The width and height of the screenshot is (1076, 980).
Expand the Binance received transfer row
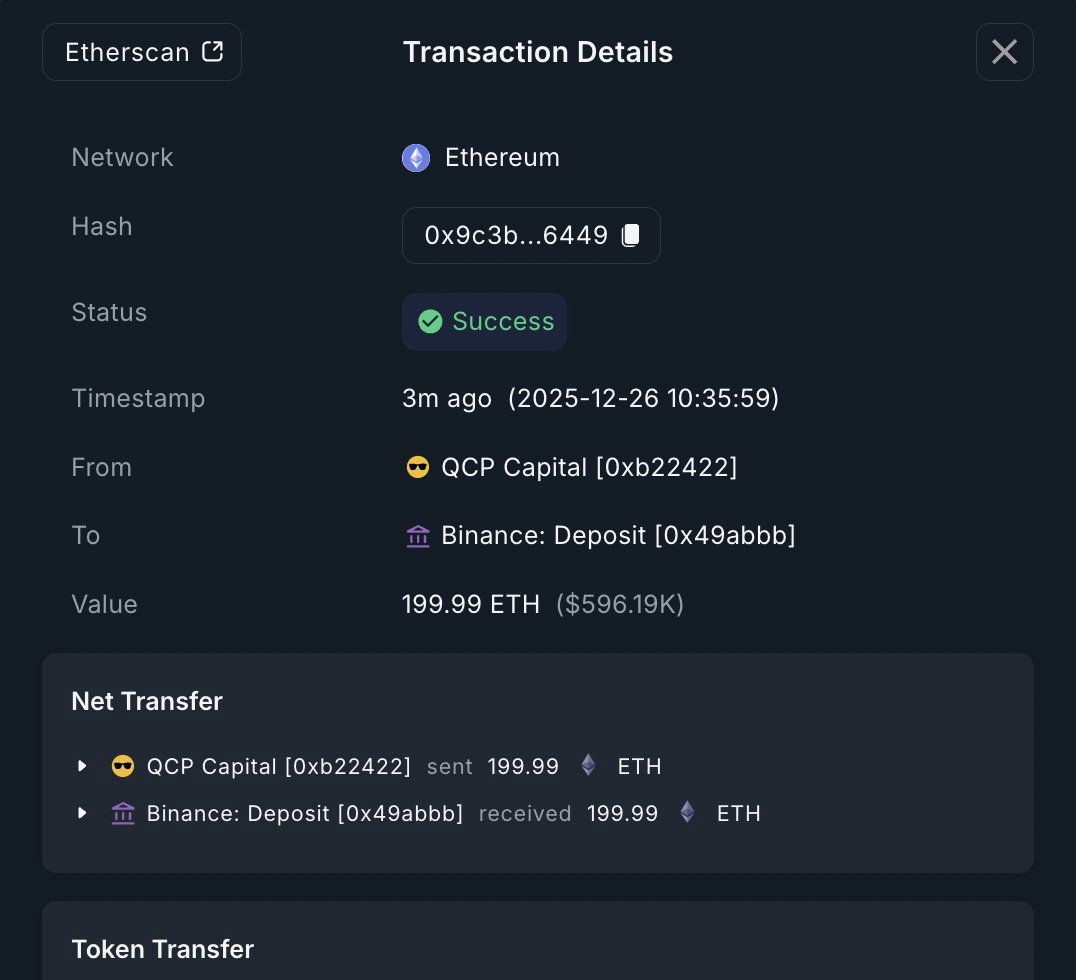(x=82, y=813)
